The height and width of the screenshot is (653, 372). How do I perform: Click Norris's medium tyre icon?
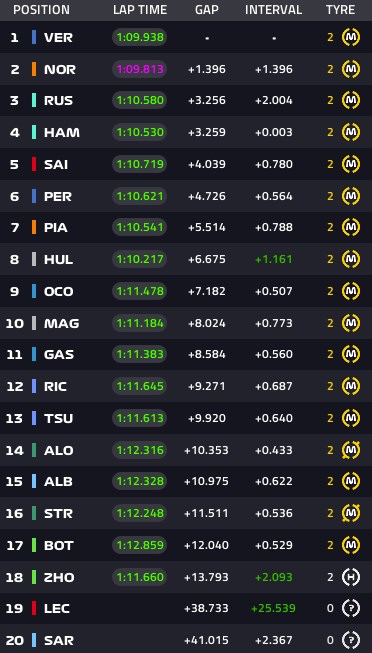351,69
